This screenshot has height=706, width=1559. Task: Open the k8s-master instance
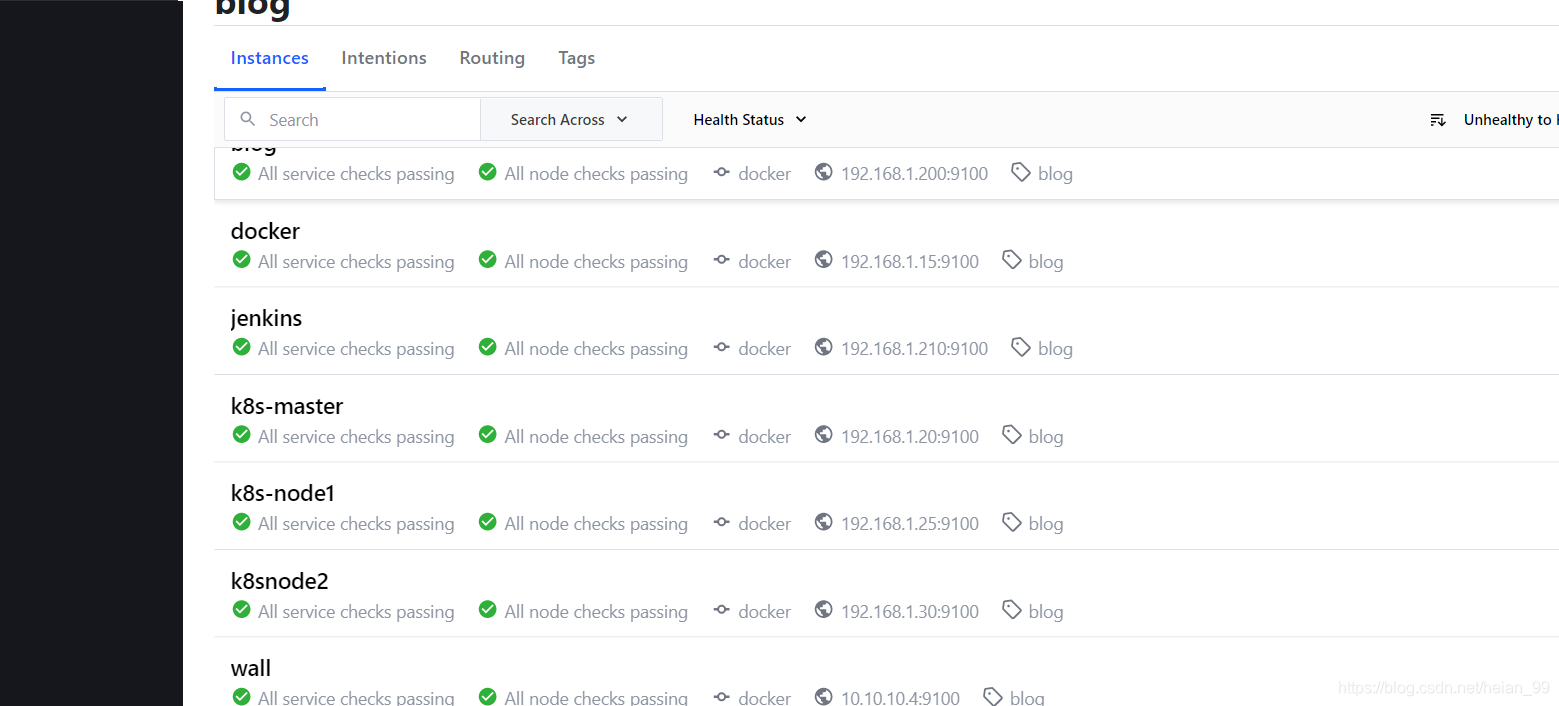pyautogui.click(x=287, y=406)
